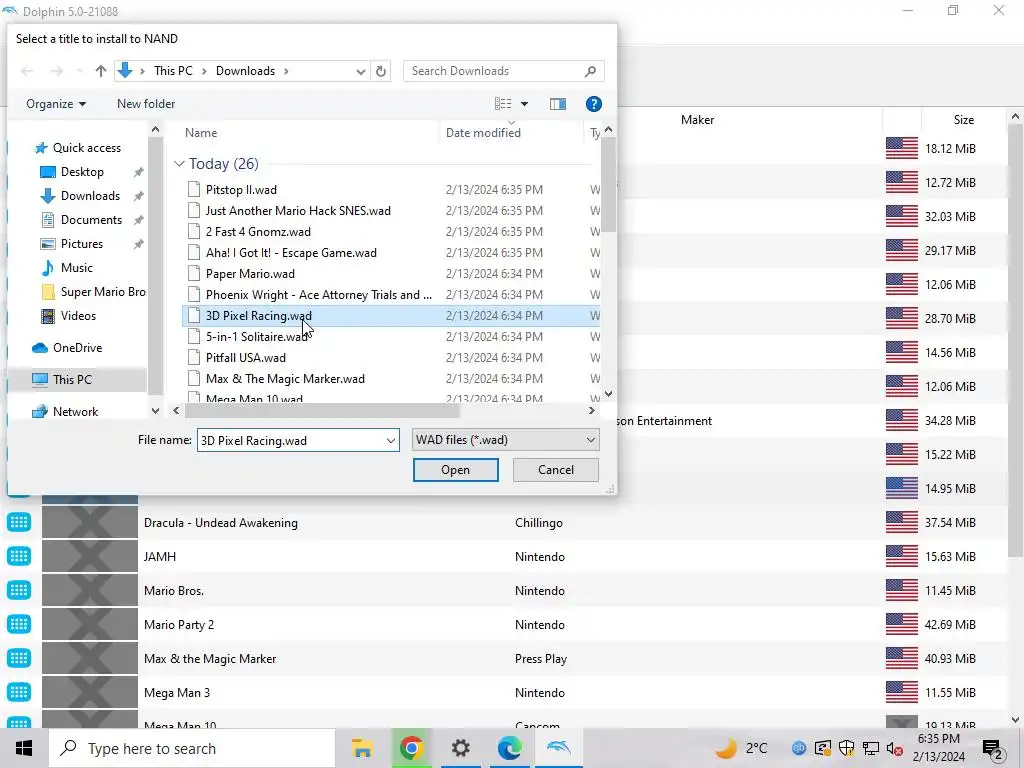
Task: Click the file list horizontal scrollbar
Action: (x=323, y=411)
